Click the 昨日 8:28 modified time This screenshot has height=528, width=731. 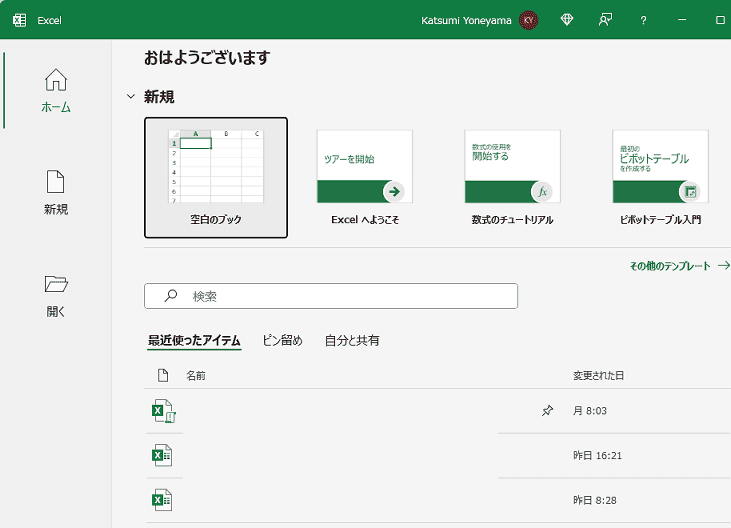coord(594,500)
